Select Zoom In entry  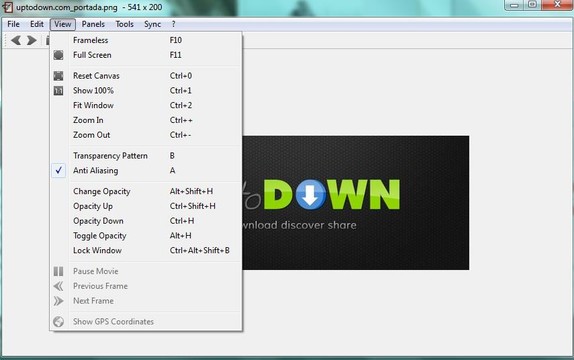coord(146,120)
